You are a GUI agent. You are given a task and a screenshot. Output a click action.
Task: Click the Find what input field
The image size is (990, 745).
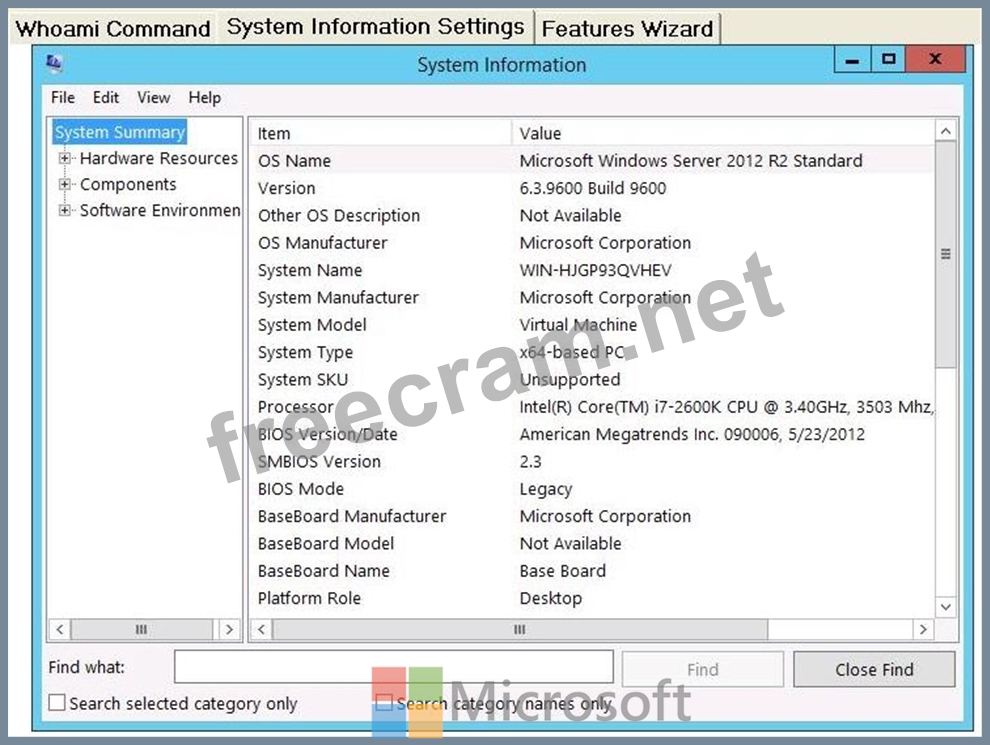pyautogui.click(x=393, y=667)
